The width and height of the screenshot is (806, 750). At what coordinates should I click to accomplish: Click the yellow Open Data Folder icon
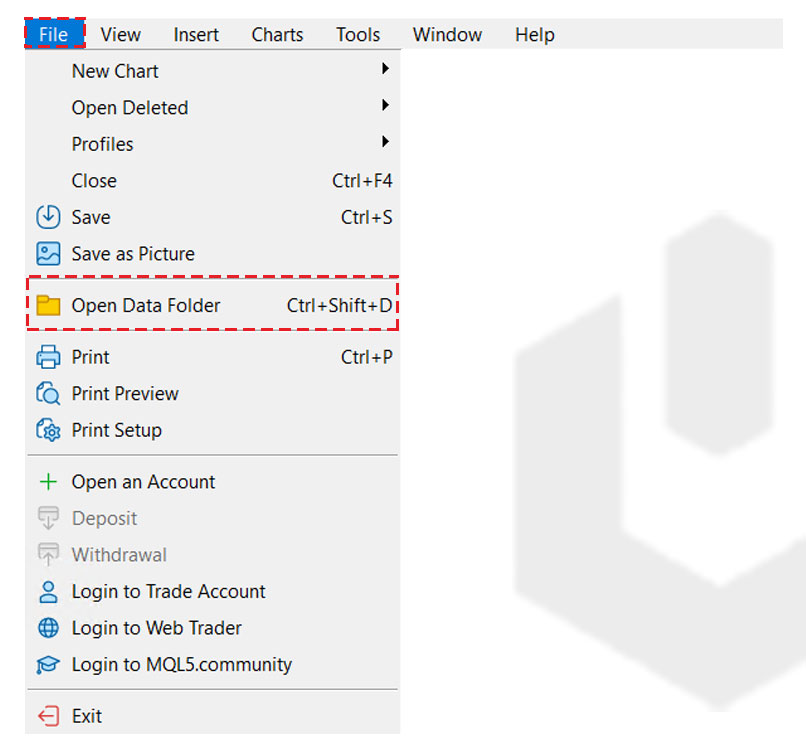pos(48,306)
